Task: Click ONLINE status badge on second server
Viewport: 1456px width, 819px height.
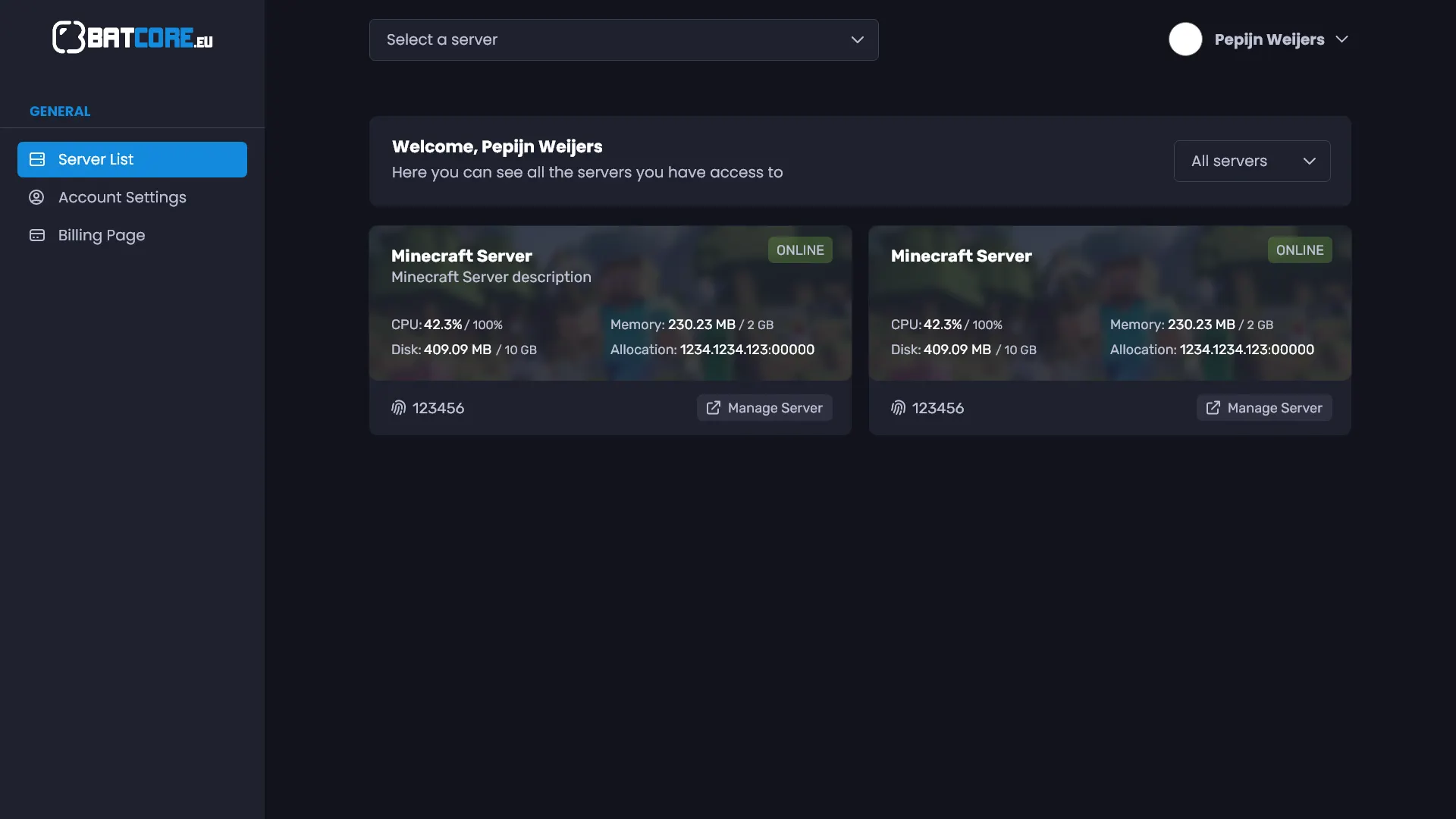Action: pos(1300,250)
